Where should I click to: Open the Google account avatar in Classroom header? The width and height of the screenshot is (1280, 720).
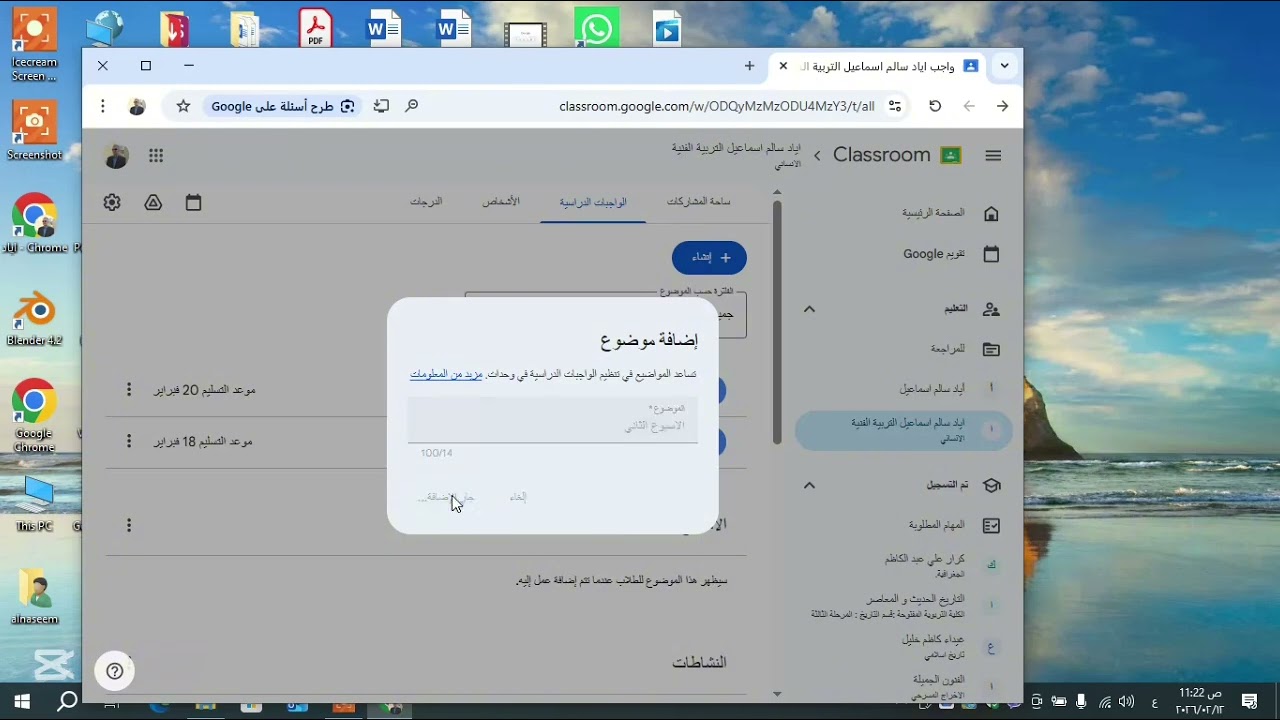click(x=116, y=156)
